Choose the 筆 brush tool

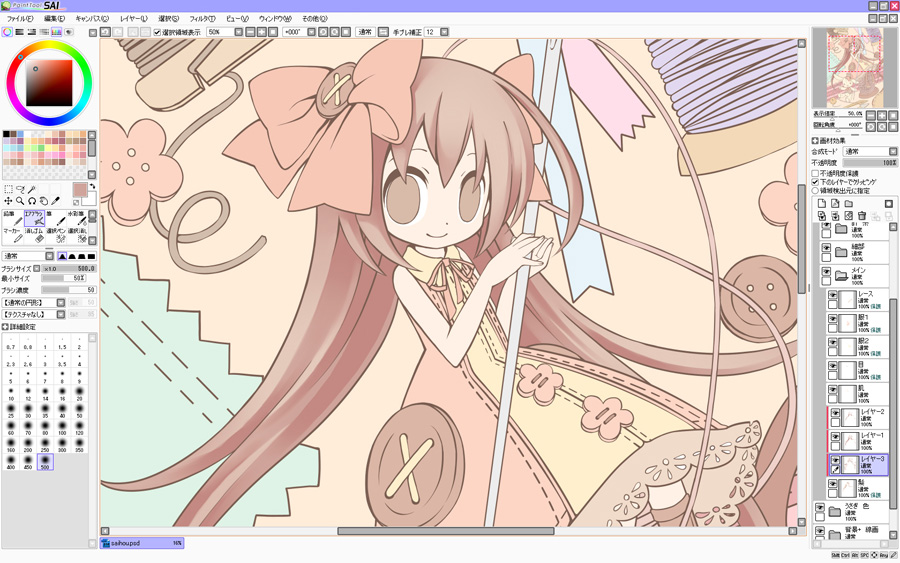pyautogui.click(x=56, y=218)
